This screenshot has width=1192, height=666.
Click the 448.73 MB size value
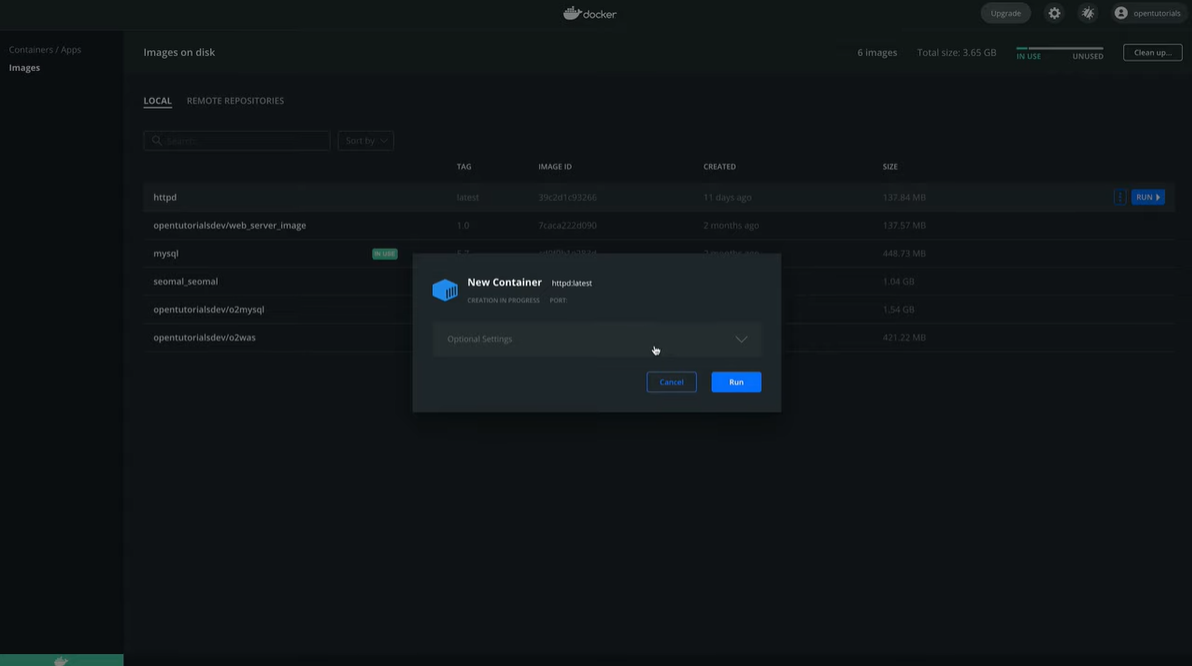(x=904, y=253)
